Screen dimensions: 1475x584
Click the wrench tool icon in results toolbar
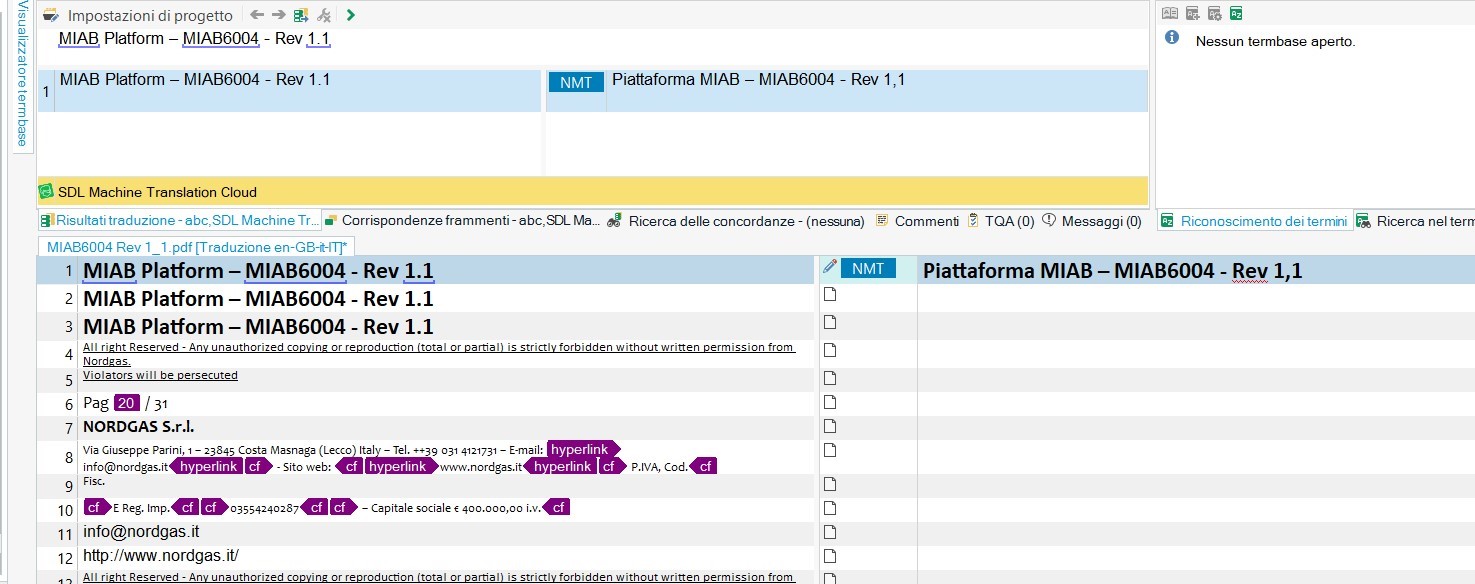coord(323,15)
